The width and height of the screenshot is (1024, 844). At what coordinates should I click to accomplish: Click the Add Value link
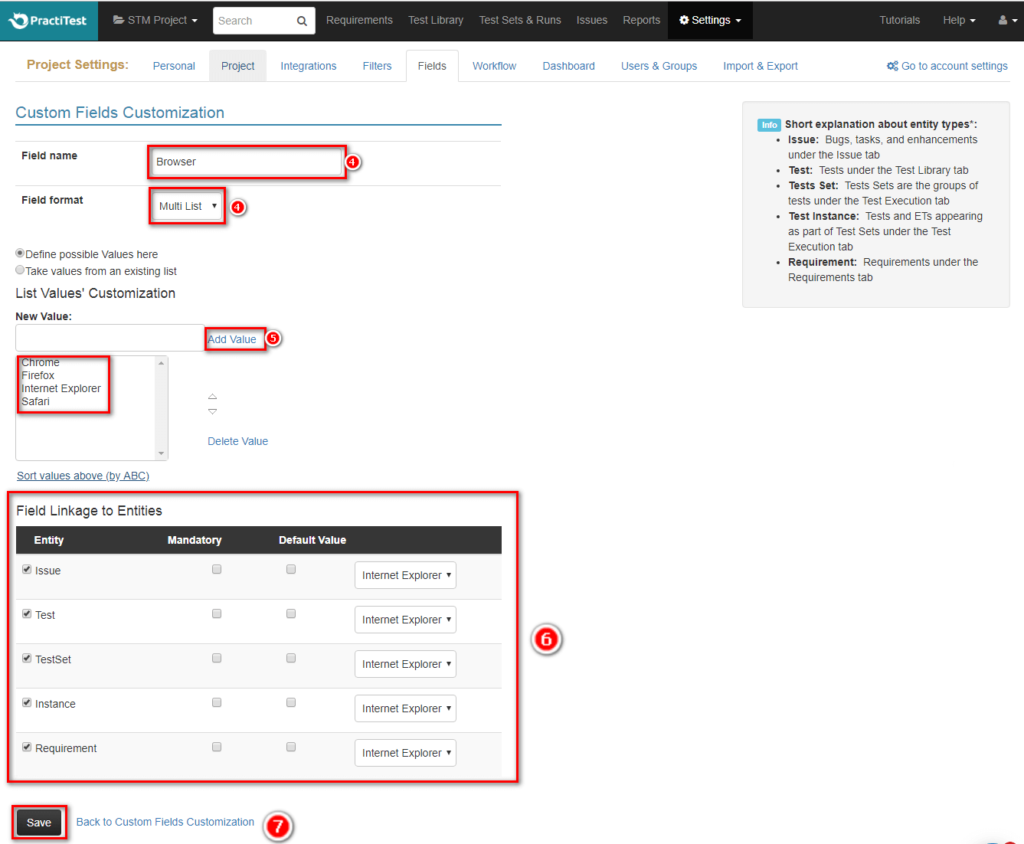click(x=232, y=339)
